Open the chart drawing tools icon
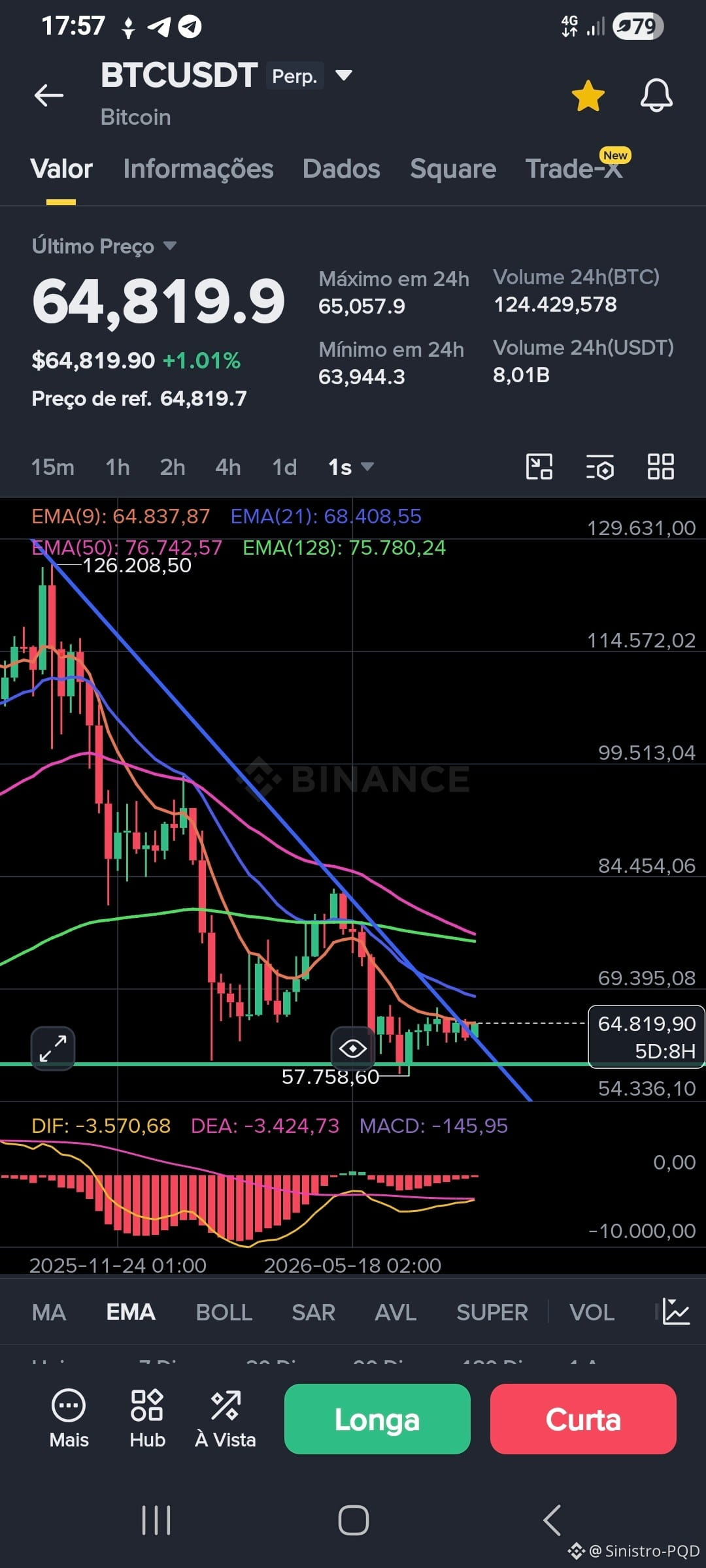The image size is (706, 1568). (539, 466)
